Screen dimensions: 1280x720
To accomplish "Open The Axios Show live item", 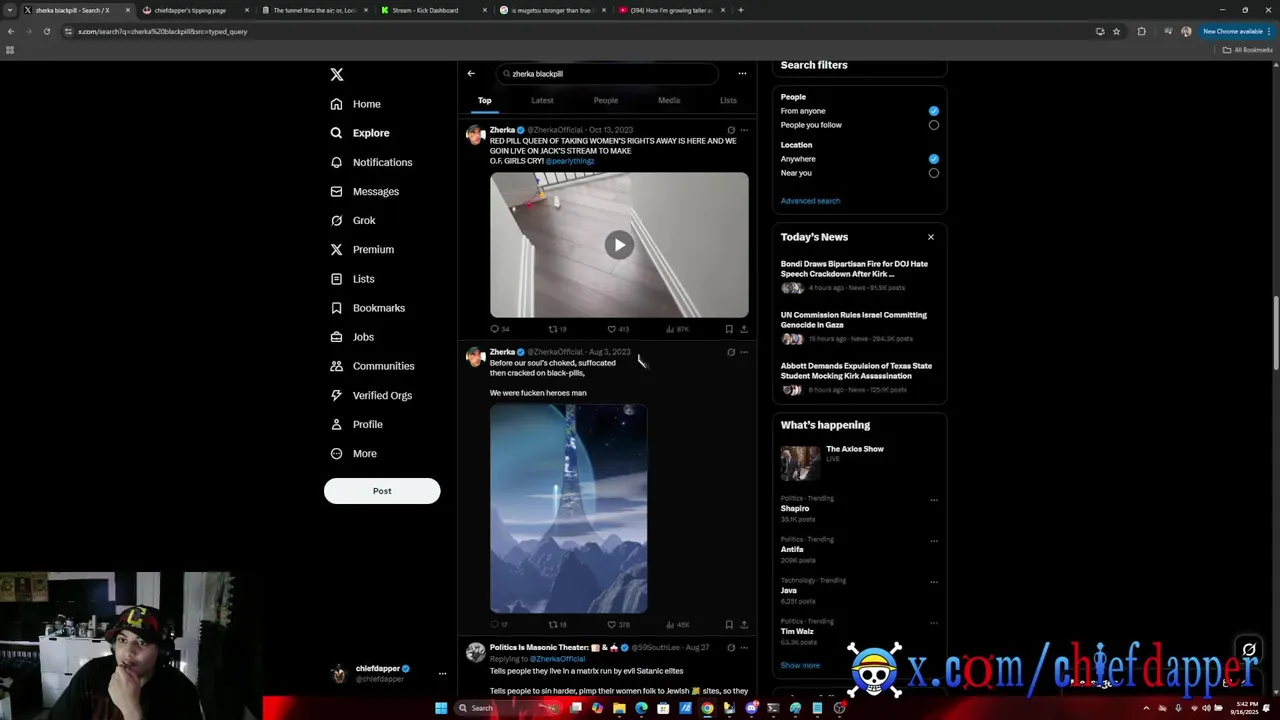I will tap(859, 463).
